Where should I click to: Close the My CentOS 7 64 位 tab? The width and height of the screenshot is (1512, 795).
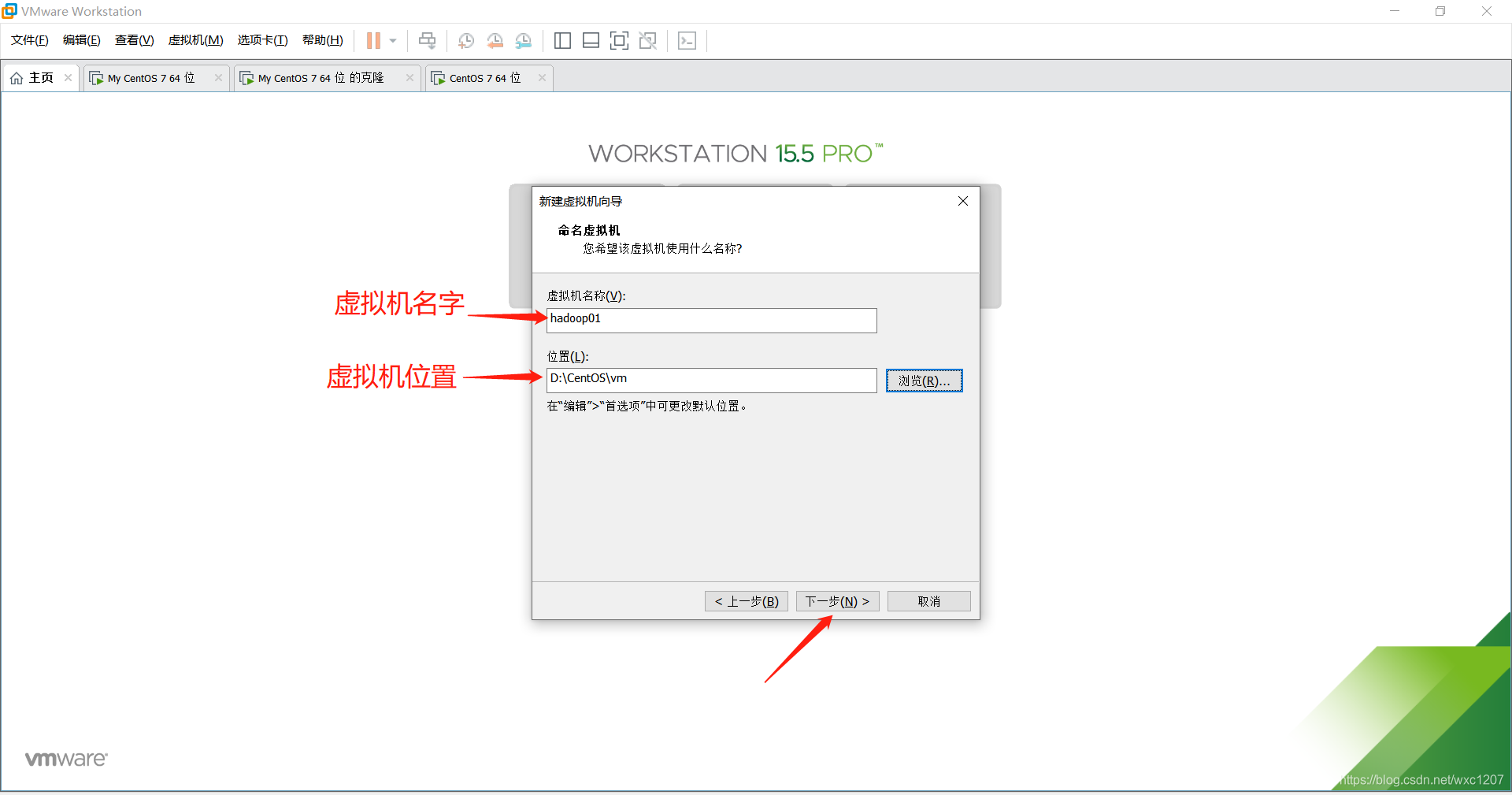(x=218, y=77)
